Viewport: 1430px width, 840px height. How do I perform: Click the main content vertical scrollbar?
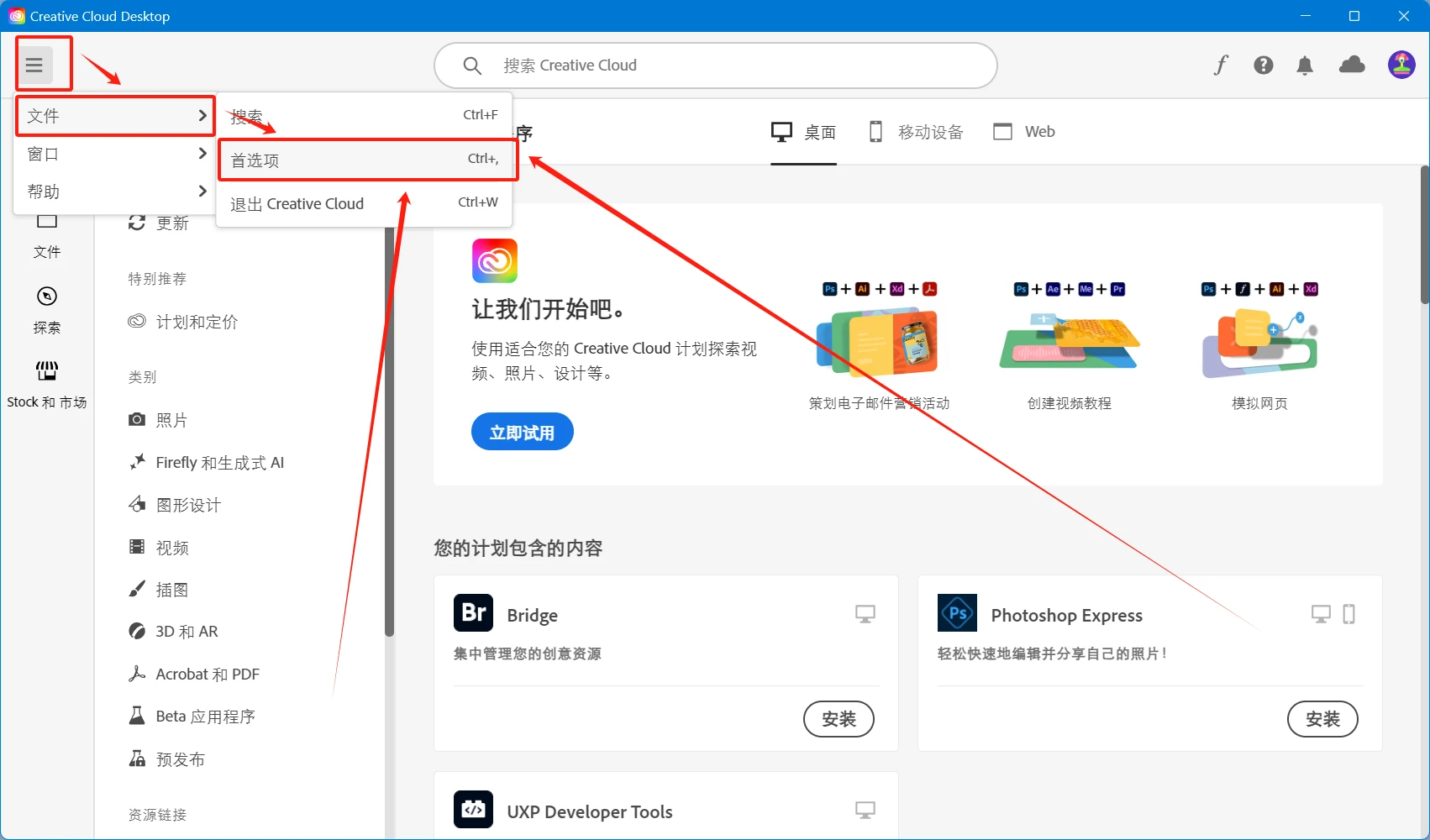coord(1424,235)
